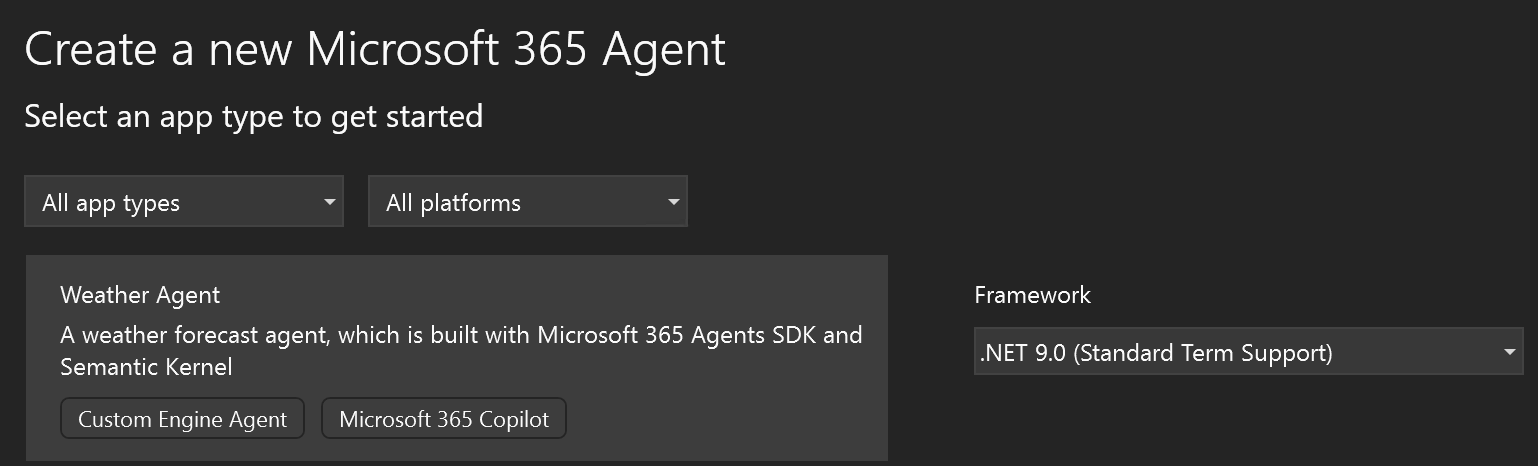Viewport: 1538px width, 466px height.
Task: Click the All platforms label text
Action: pyautogui.click(x=454, y=203)
